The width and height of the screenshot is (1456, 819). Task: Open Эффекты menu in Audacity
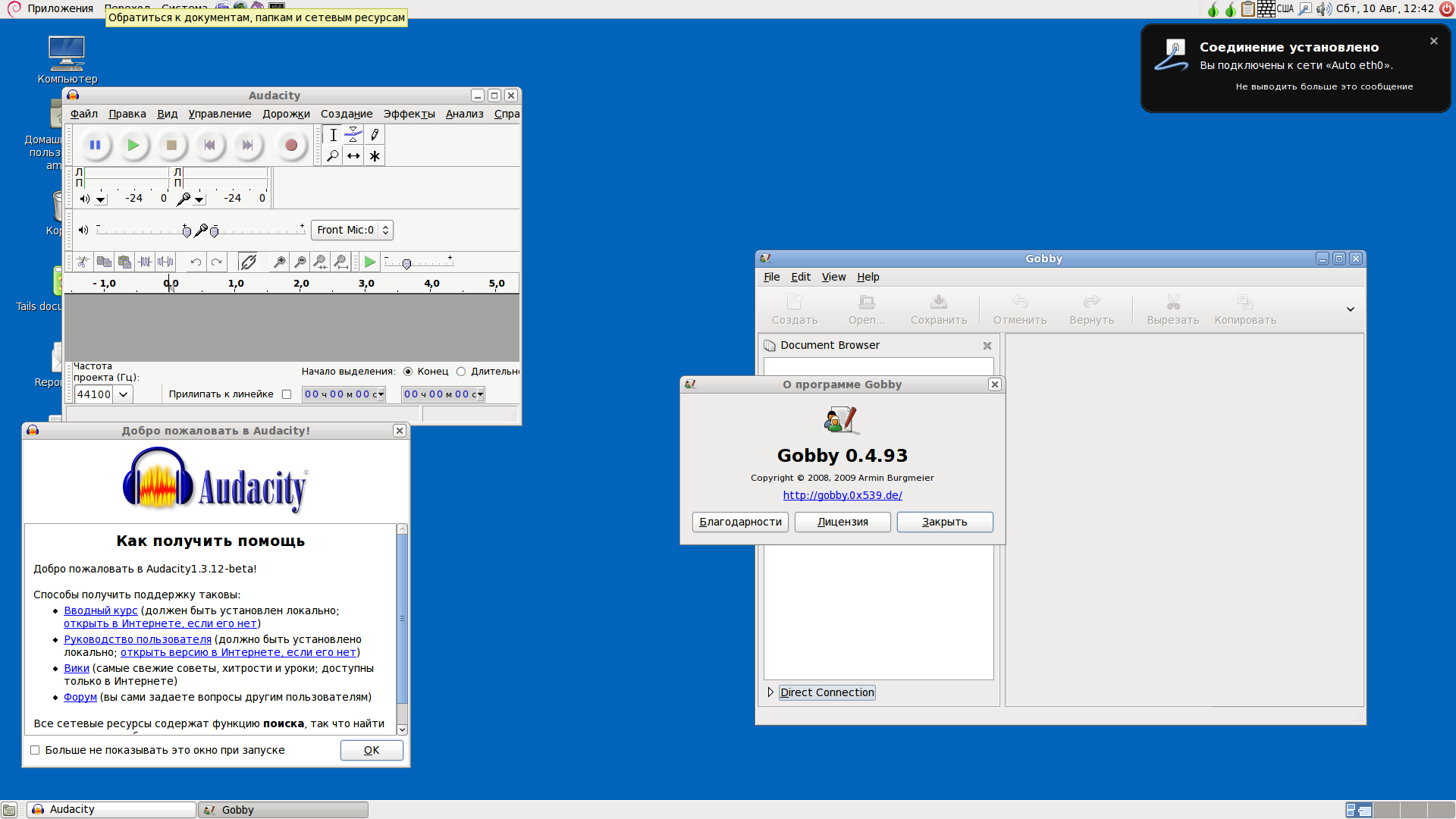click(x=409, y=114)
